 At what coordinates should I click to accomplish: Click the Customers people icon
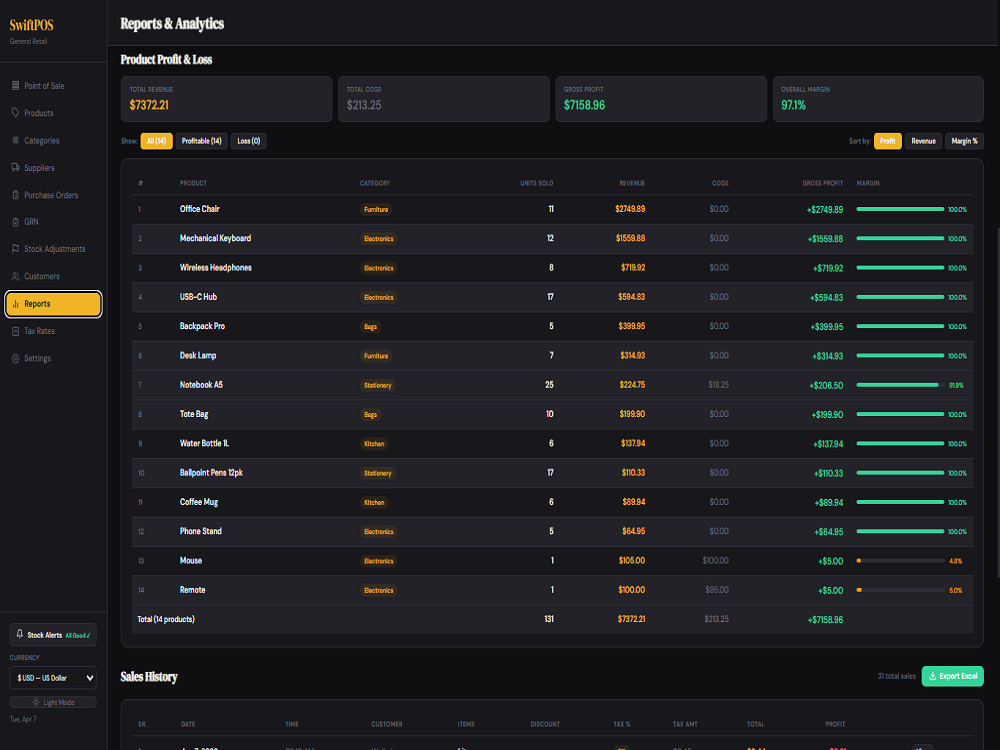(15, 277)
